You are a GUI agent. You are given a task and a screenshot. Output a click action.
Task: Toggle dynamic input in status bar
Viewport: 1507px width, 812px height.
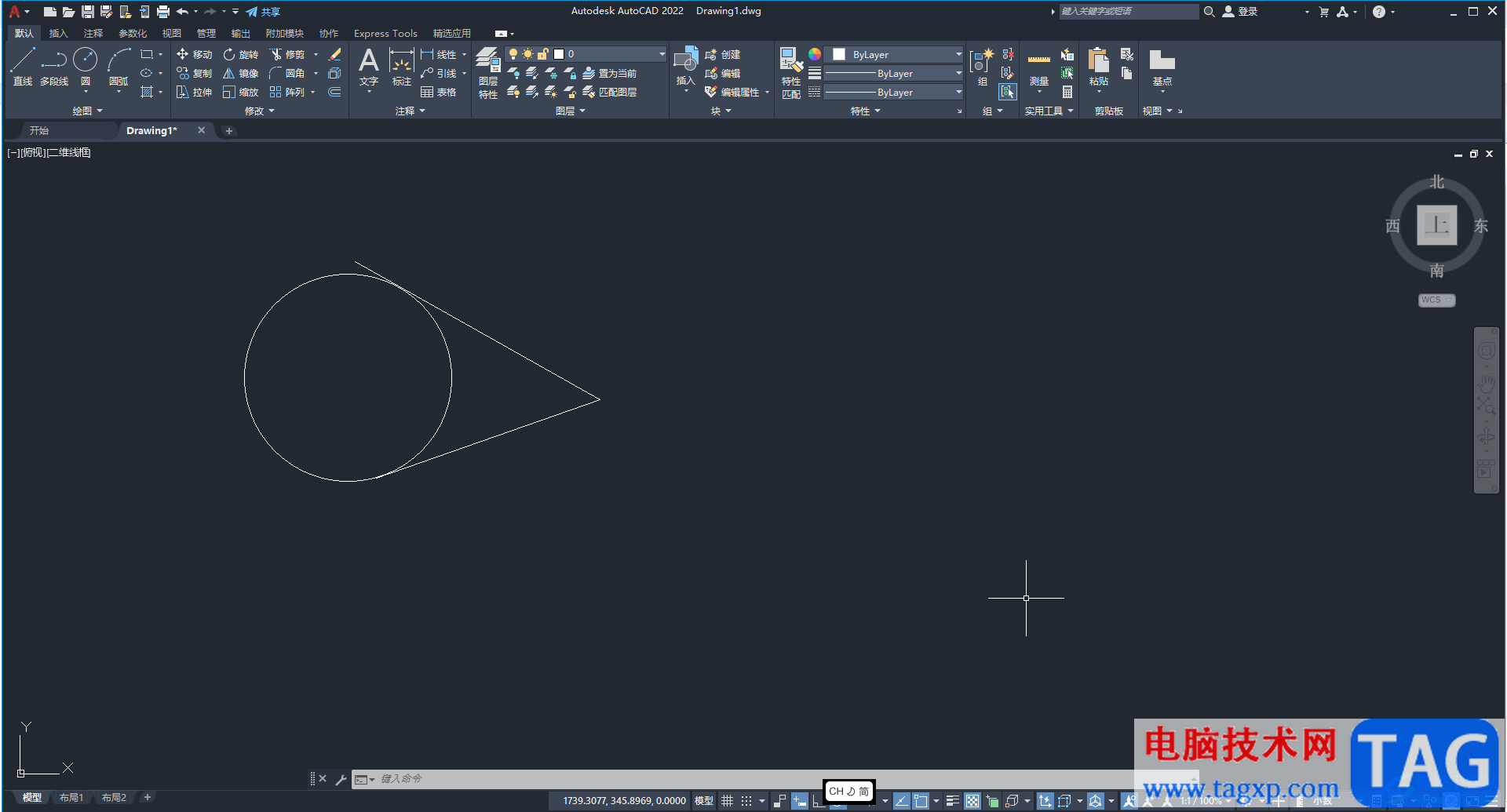(x=799, y=801)
